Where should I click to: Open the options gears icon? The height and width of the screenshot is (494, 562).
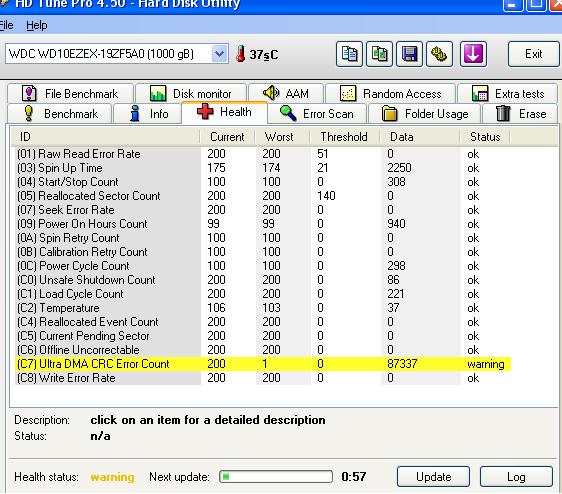[439, 54]
